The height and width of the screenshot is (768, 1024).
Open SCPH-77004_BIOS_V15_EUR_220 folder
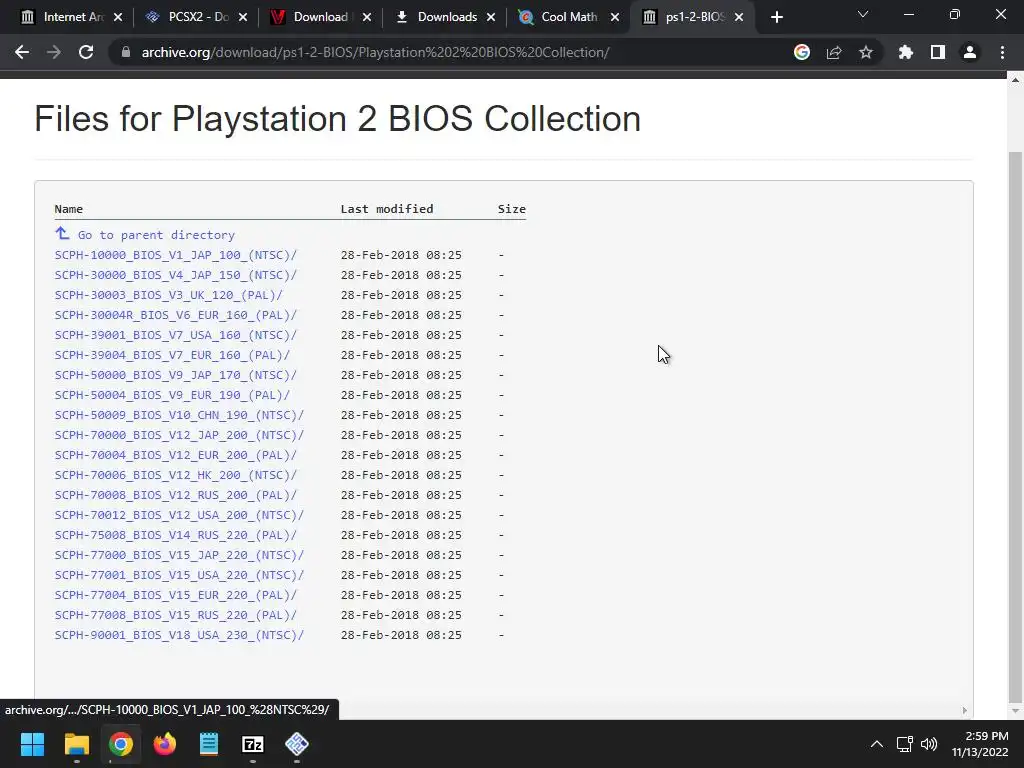176,595
